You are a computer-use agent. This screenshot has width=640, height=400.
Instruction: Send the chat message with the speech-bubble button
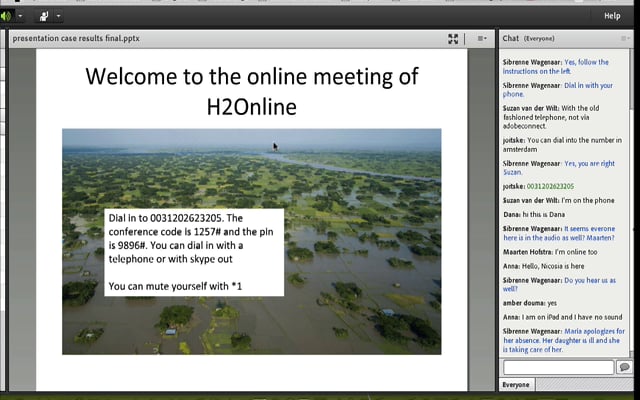point(624,367)
